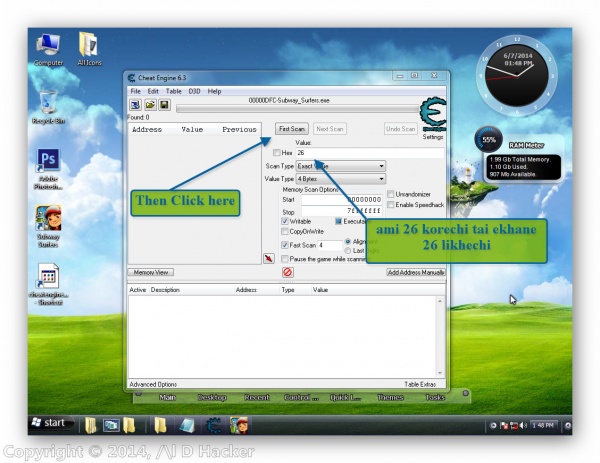Select cheat engine shortcut on desktop
The width and height of the screenshot is (600, 463).
click(48, 284)
